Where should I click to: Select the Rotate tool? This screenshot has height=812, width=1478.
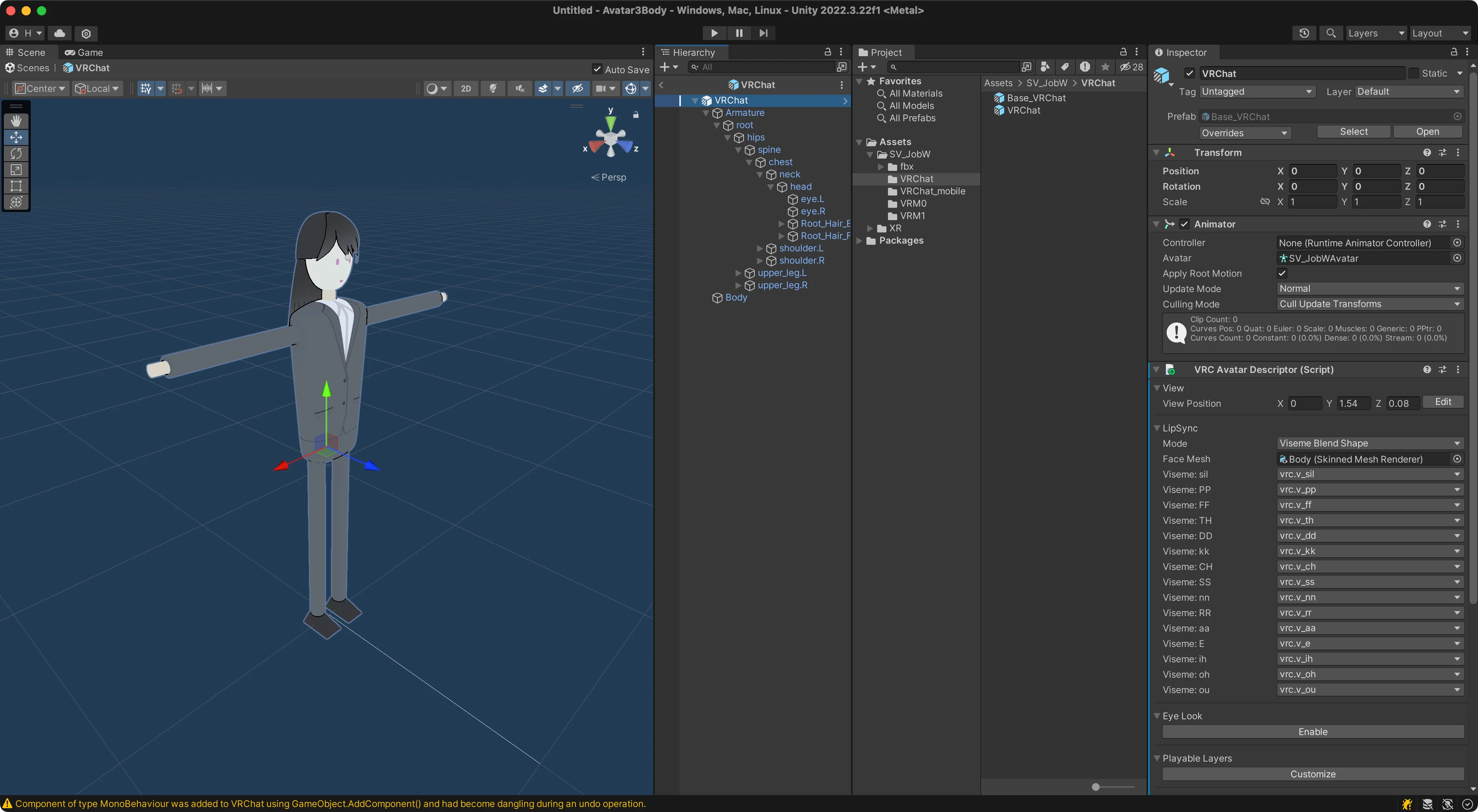tap(16, 153)
